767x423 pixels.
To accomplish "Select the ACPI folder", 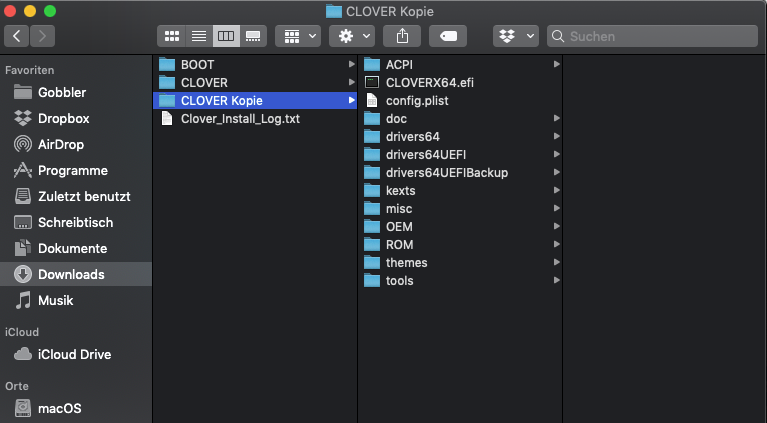I will pyautogui.click(x=460, y=65).
